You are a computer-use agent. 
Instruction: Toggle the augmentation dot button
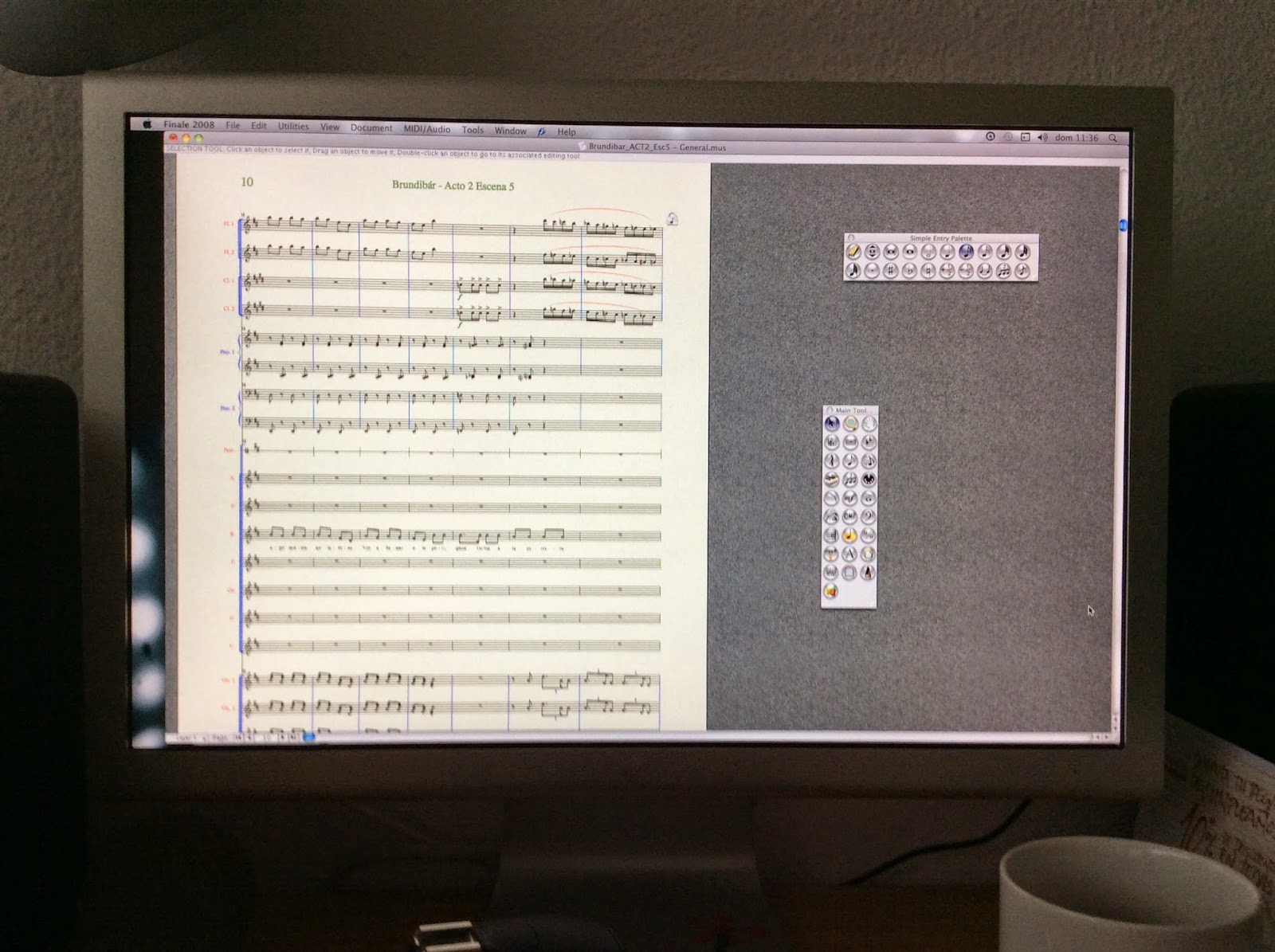click(x=872, y=271)
